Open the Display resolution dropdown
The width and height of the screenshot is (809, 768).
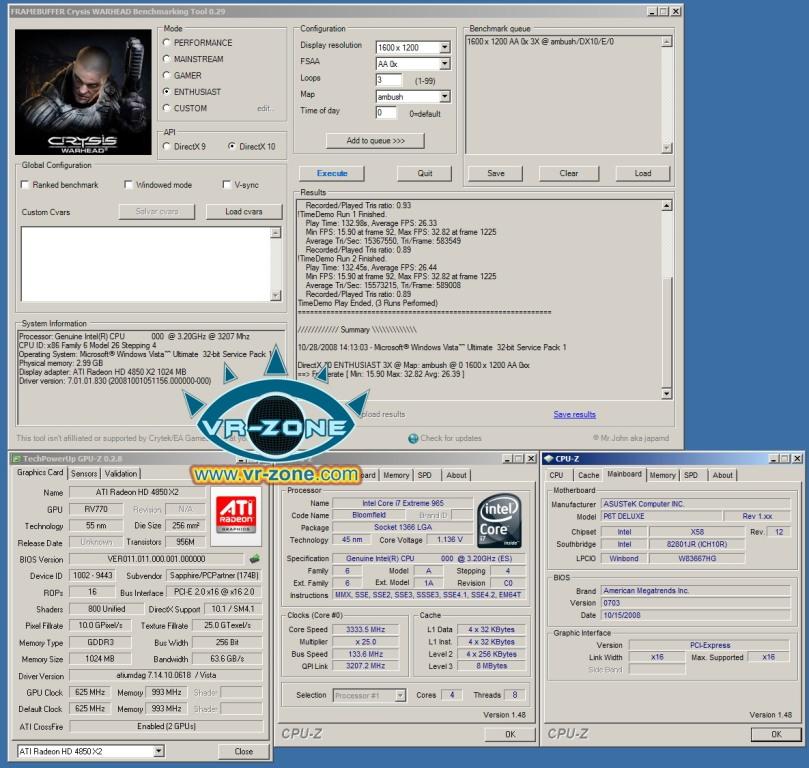click(x=445, y=47)
